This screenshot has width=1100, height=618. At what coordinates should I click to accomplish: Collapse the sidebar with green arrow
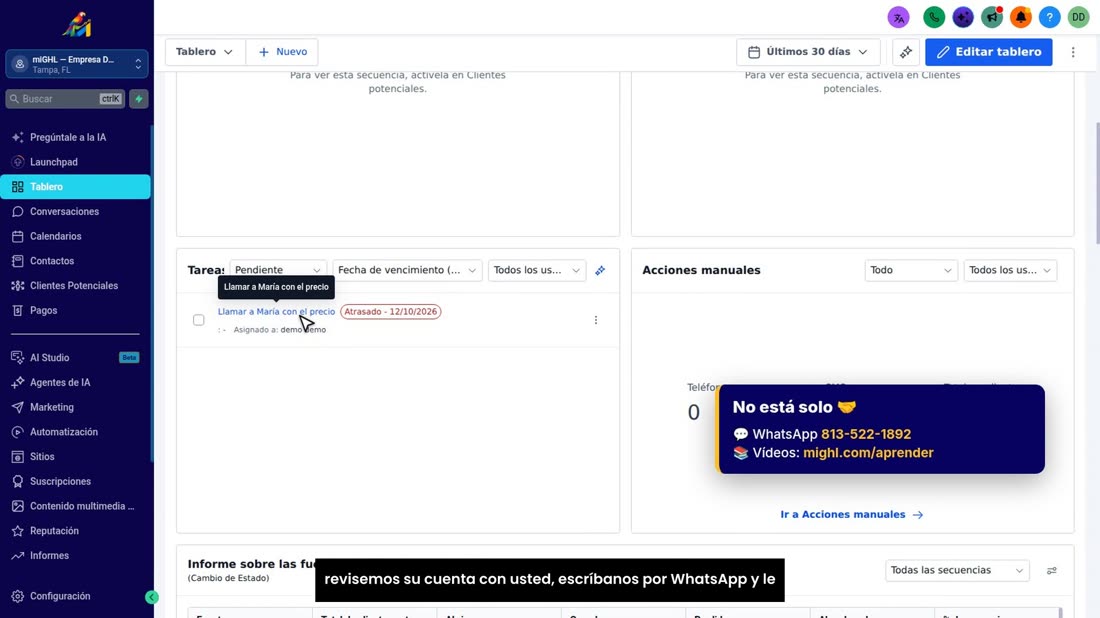click(x=152, y=597)
